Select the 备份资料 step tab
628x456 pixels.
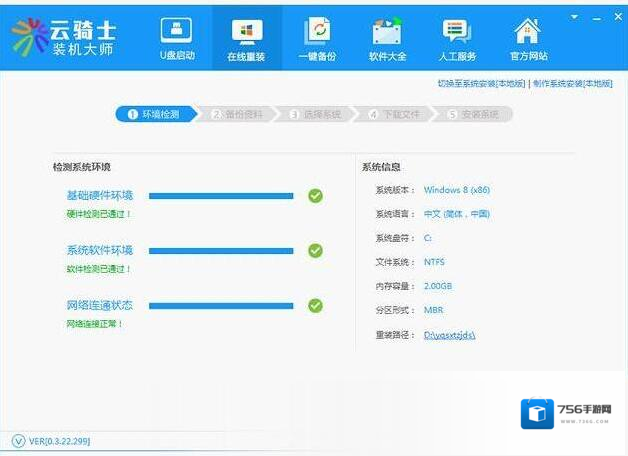[x=237, y=115]
